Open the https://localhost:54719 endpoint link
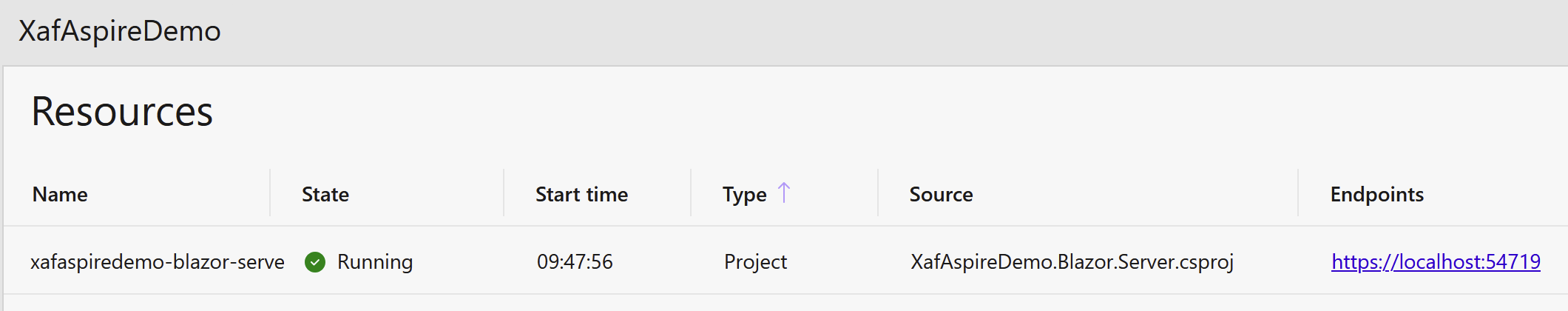Screen dimensions: 1568x311 pyautogui.click(x=1436, y=261)
